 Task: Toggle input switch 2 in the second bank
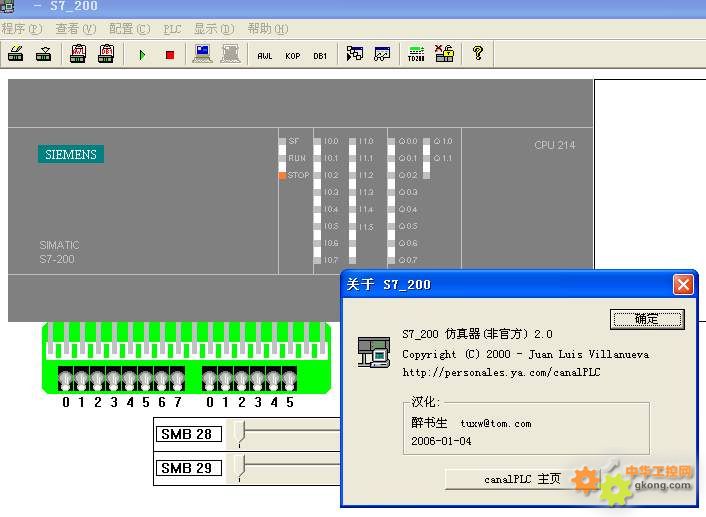coord(241,379)
